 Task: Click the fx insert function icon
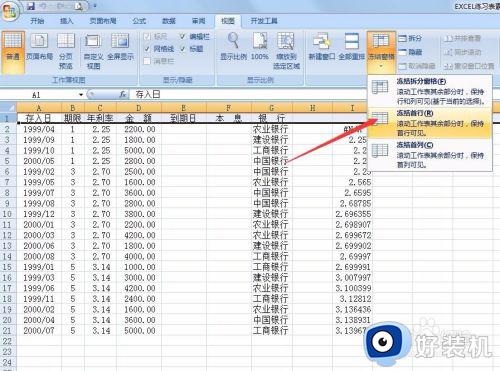[123, 95]
